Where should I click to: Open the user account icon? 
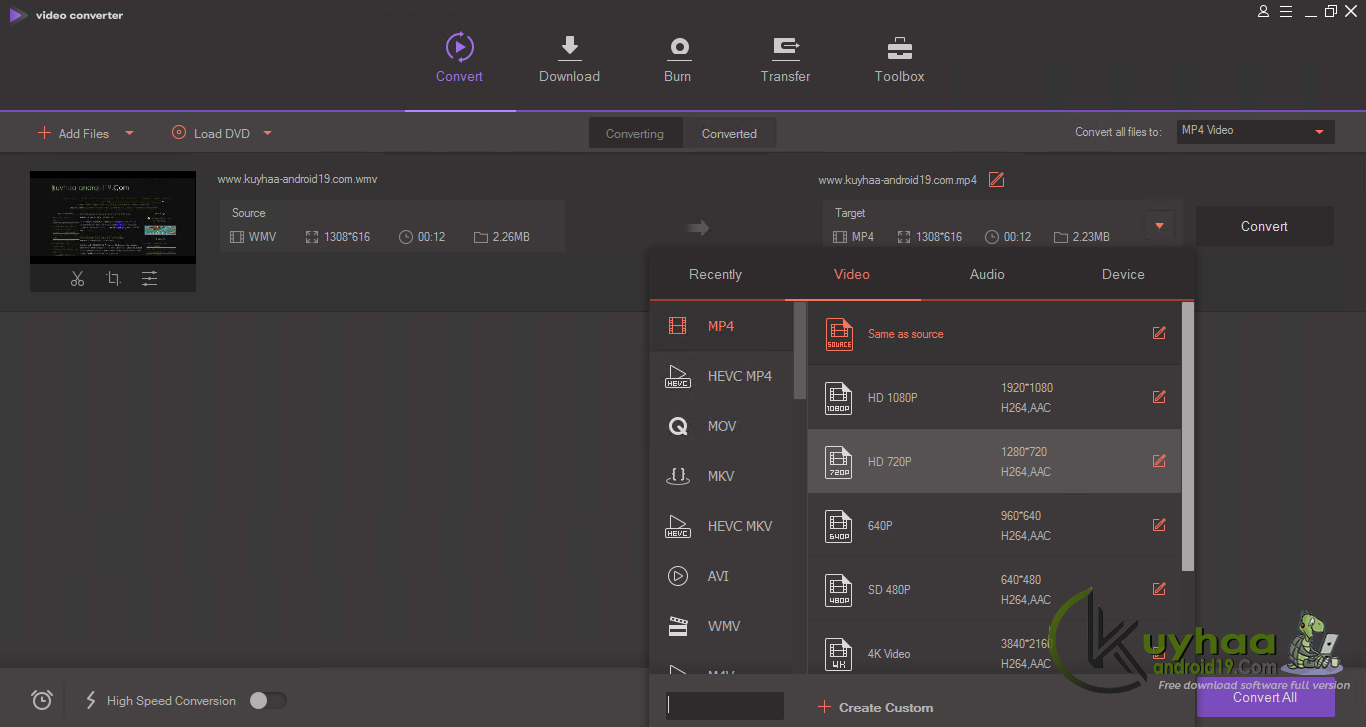pos(1264,12)
